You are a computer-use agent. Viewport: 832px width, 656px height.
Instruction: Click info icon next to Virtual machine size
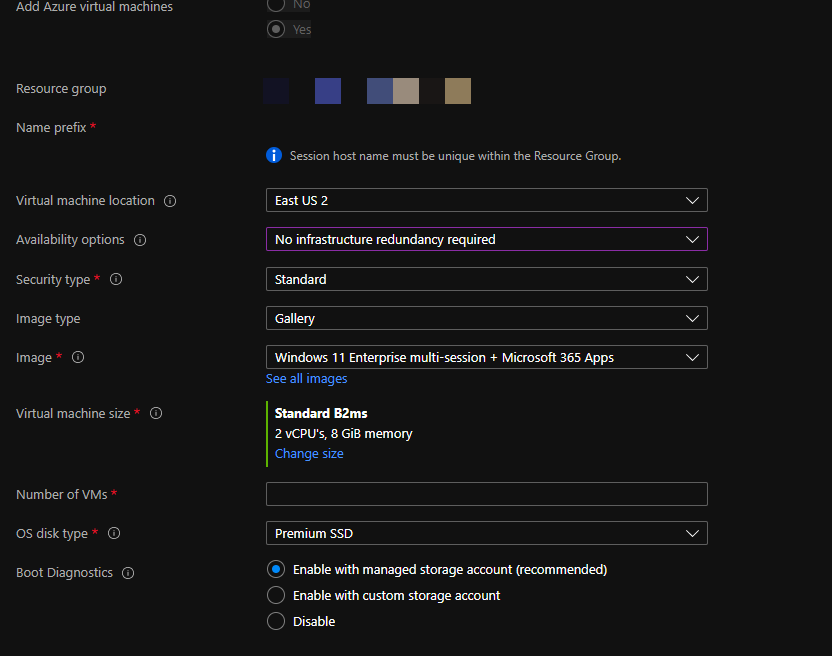[156, 413]
